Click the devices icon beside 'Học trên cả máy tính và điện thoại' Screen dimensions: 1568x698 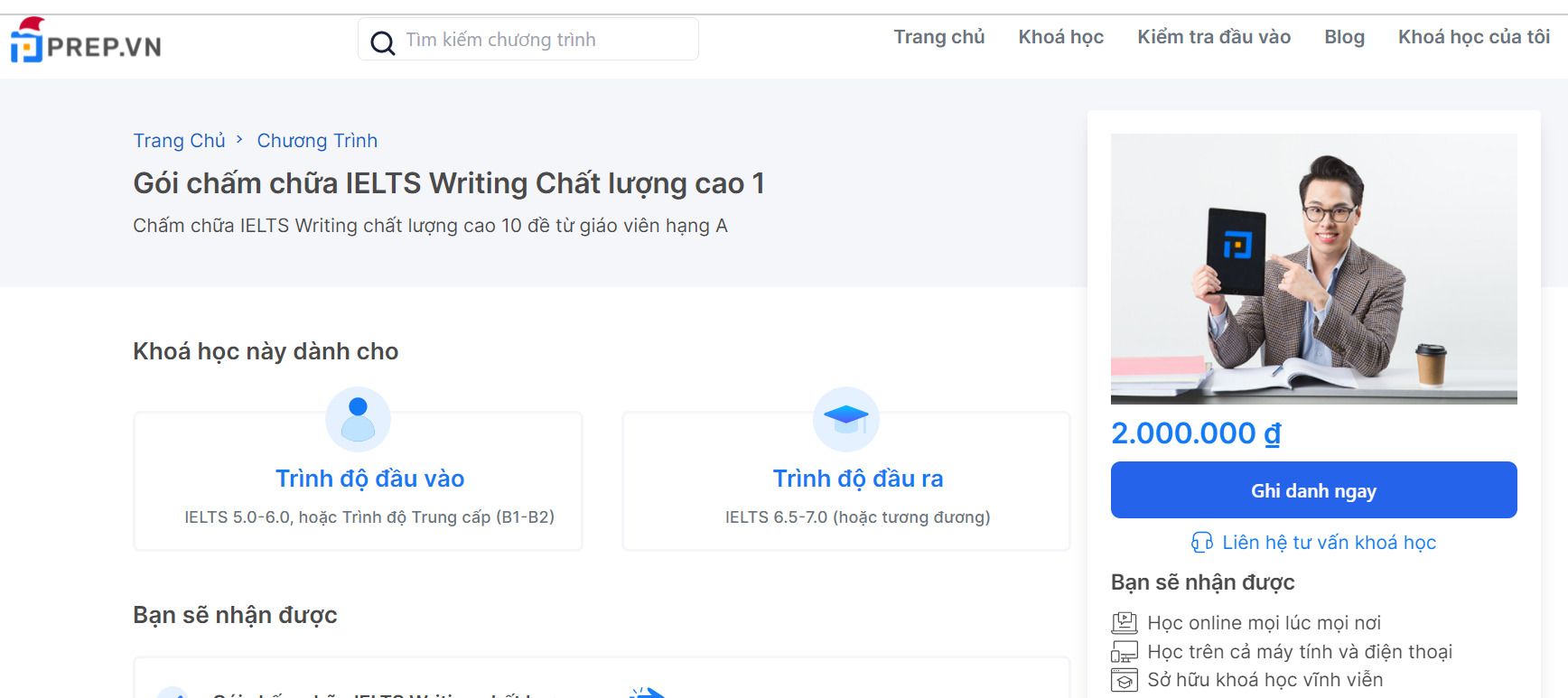[x=1124, y=652]
